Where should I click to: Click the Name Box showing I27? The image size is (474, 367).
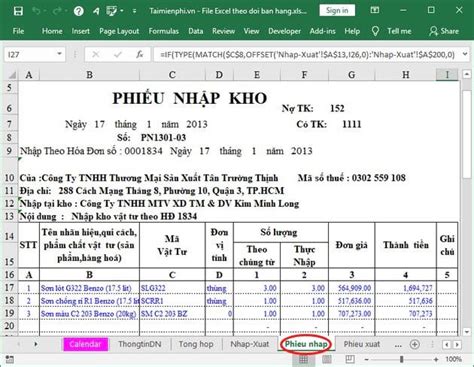coord(29,54)
